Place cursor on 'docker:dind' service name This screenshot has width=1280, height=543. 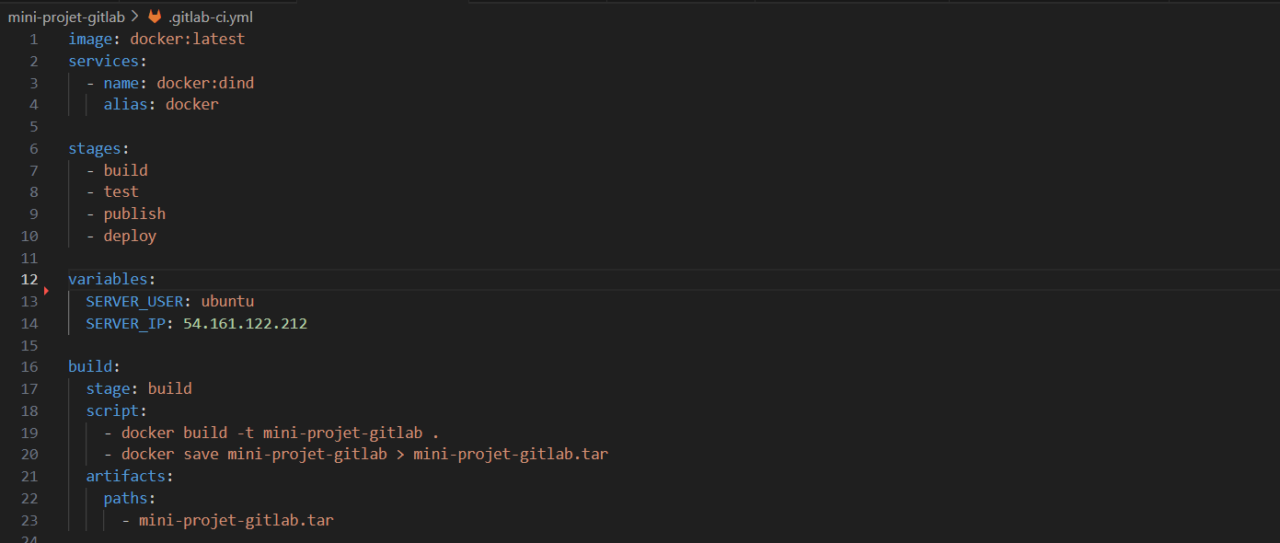[205, 83]
